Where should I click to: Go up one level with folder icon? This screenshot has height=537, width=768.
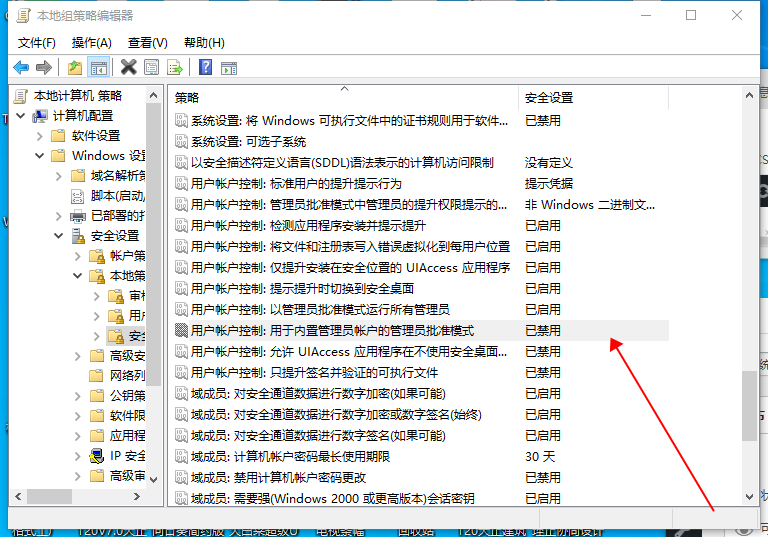tap(75, 67)
